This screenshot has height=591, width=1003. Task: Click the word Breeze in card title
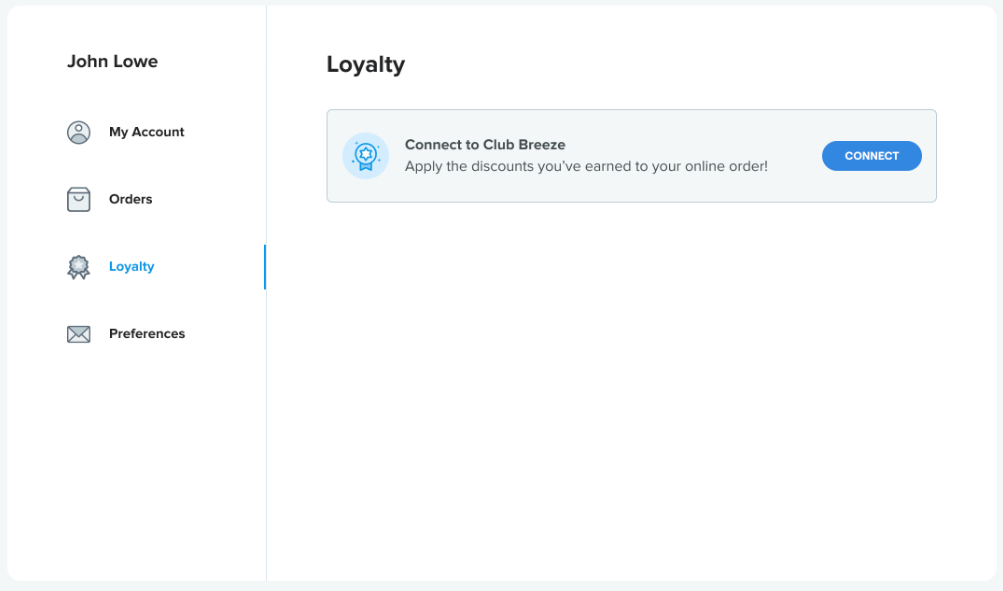pyautogui.click(x=541, y=145)
